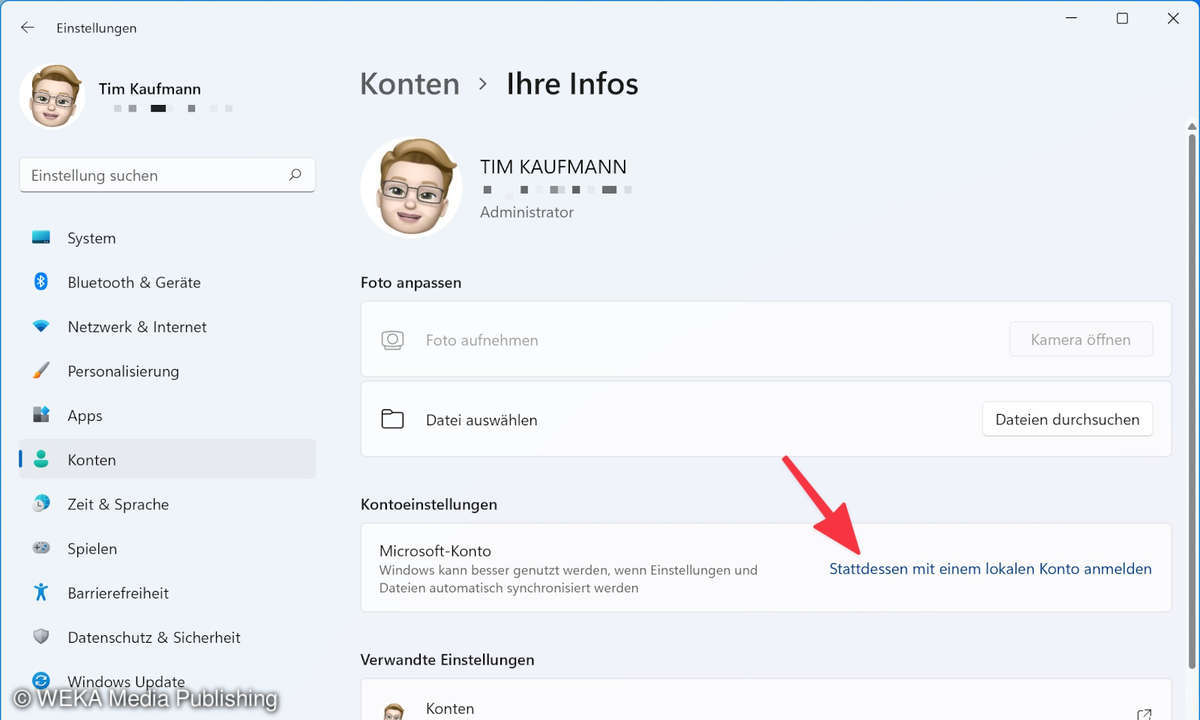Open System settings
This screenshot has height=720, width=1200.
tap(167, 238)
